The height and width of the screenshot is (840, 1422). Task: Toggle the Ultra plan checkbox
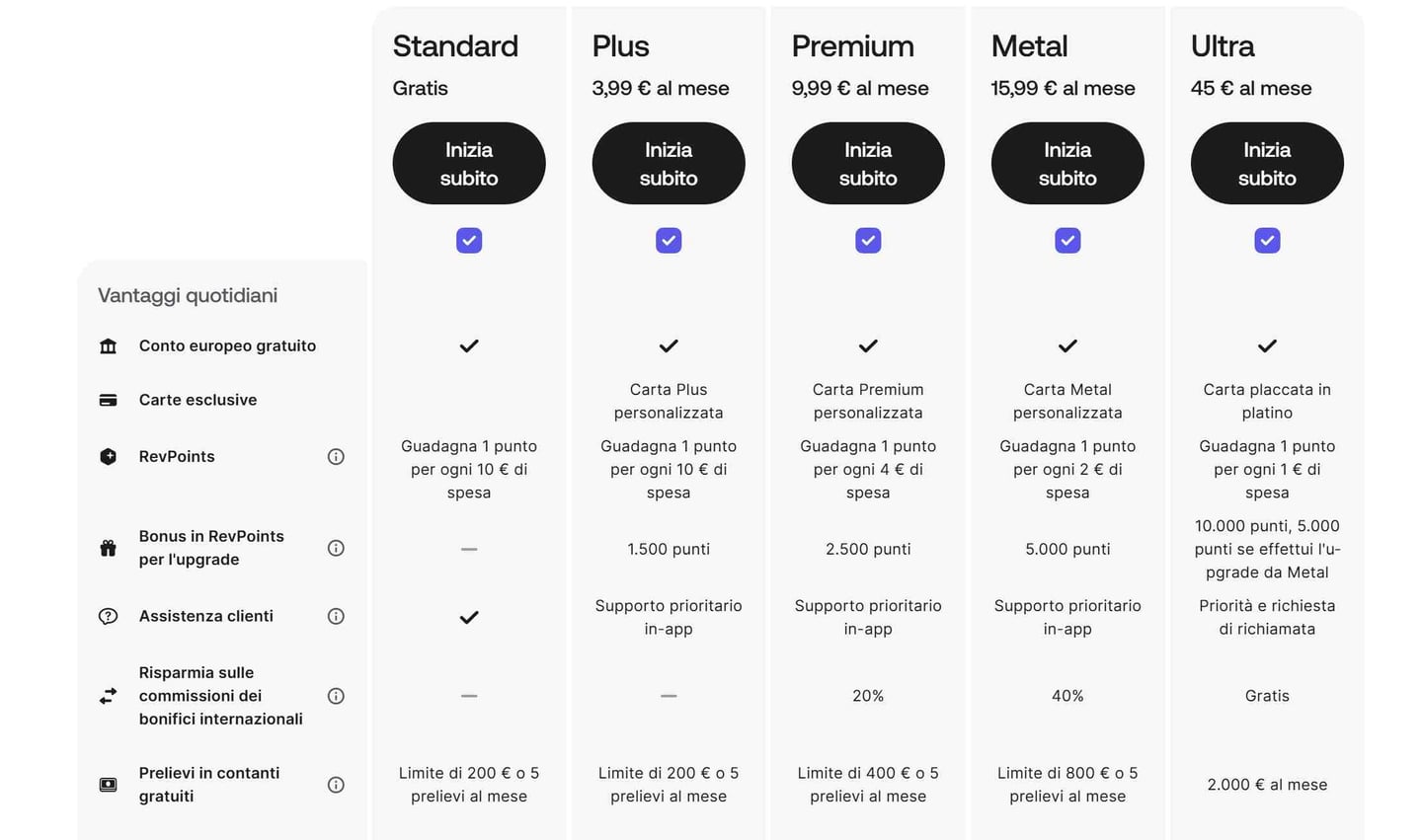pyautogui.click(x=1267, y=241)
